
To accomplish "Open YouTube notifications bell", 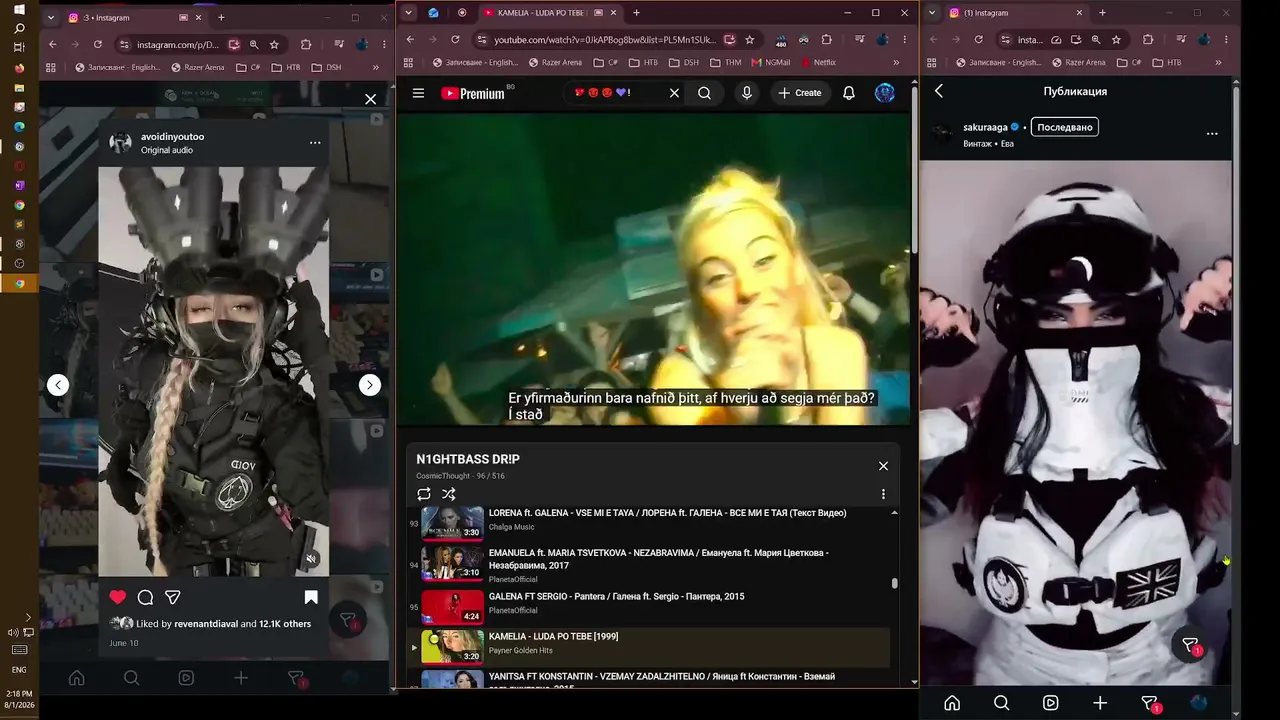I will coord(848,93).
